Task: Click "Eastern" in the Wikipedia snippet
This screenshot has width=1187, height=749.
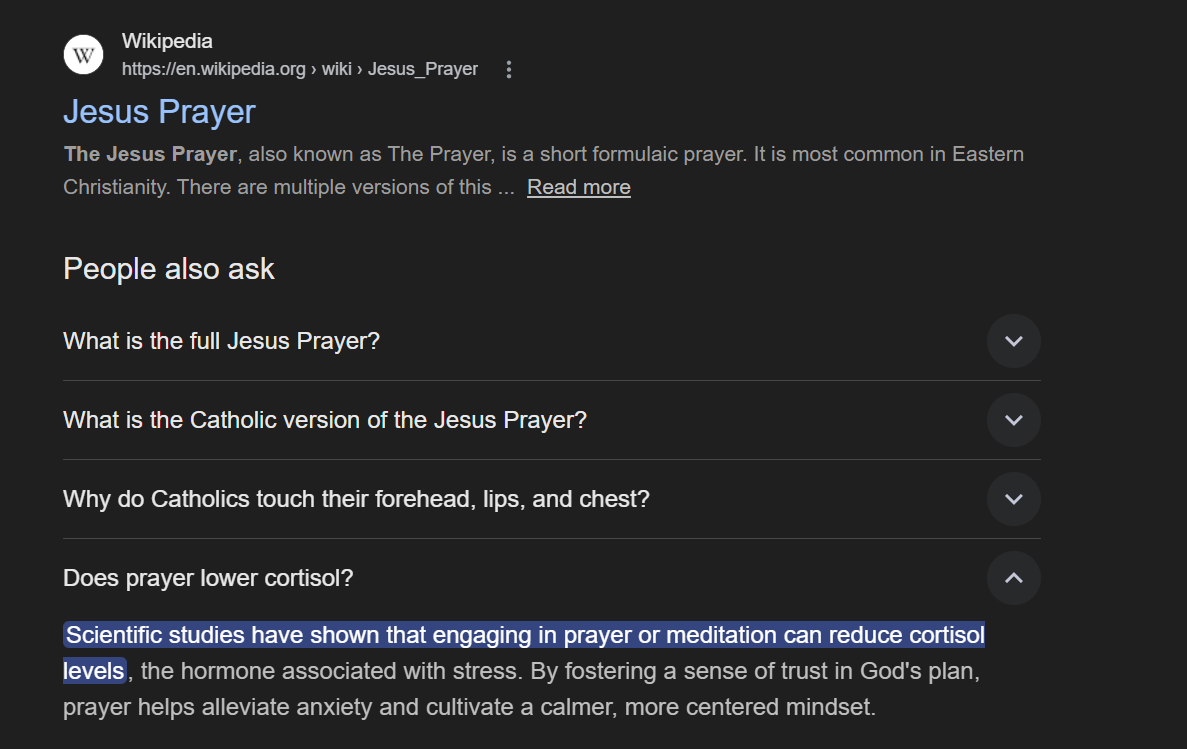Action: click(986, 155)
